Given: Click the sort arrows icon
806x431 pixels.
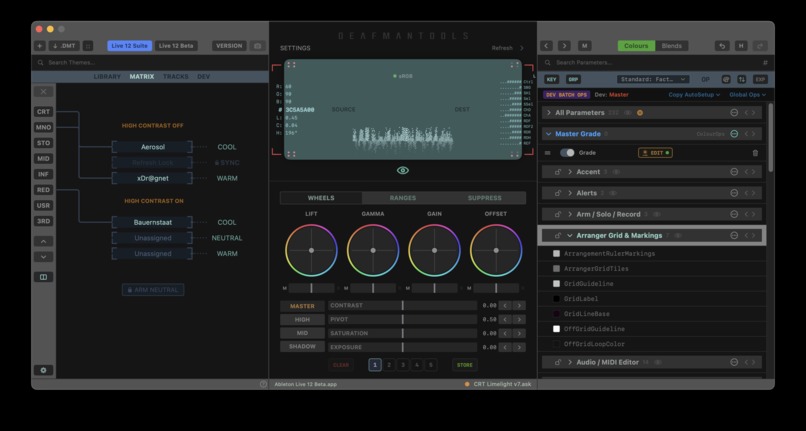Looking at the screenshot, I should click(742, 80).
